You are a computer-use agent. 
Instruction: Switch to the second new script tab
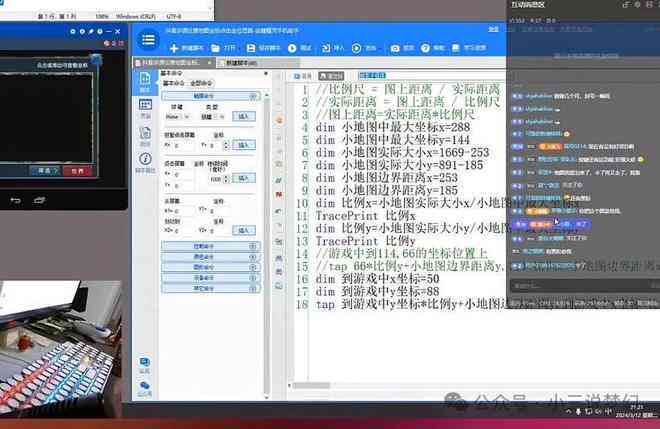pos(258,63)
